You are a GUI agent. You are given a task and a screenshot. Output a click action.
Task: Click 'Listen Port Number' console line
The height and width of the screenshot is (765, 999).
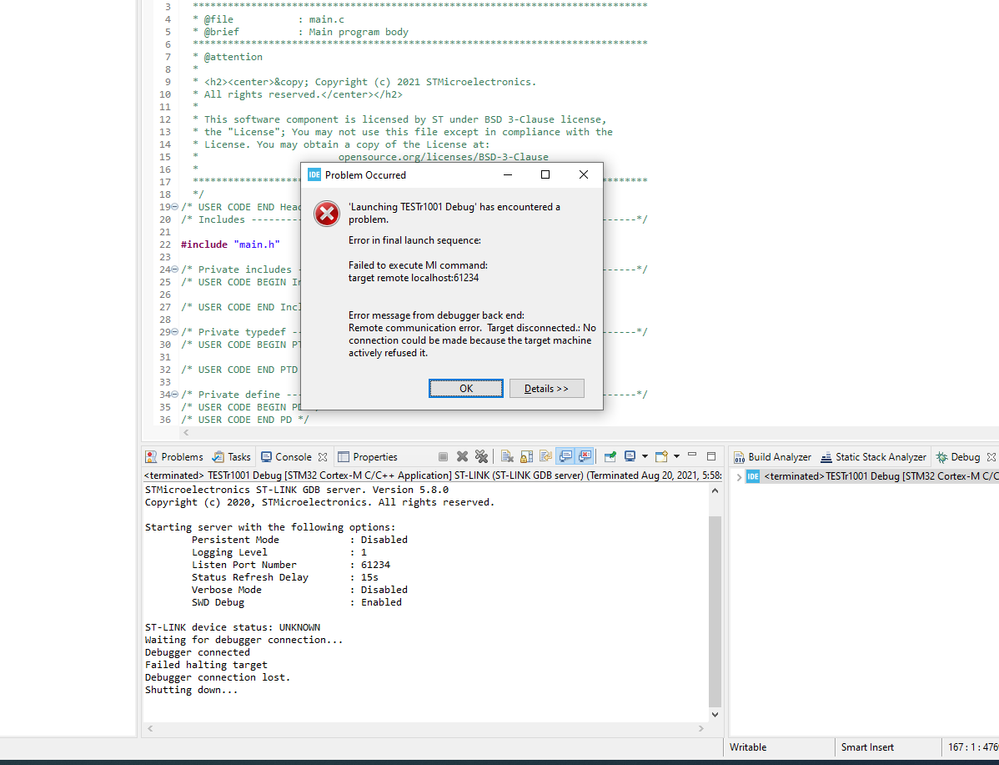[291, 565]
